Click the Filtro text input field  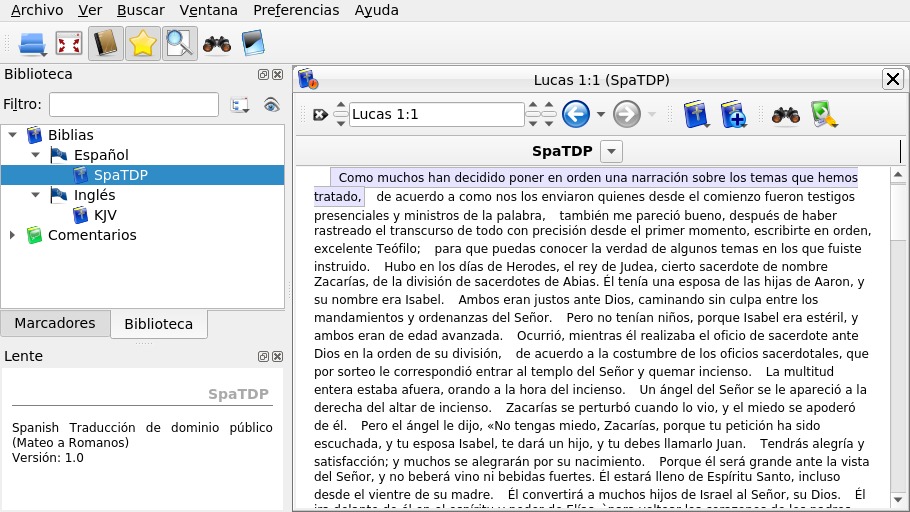click(134, 104)
